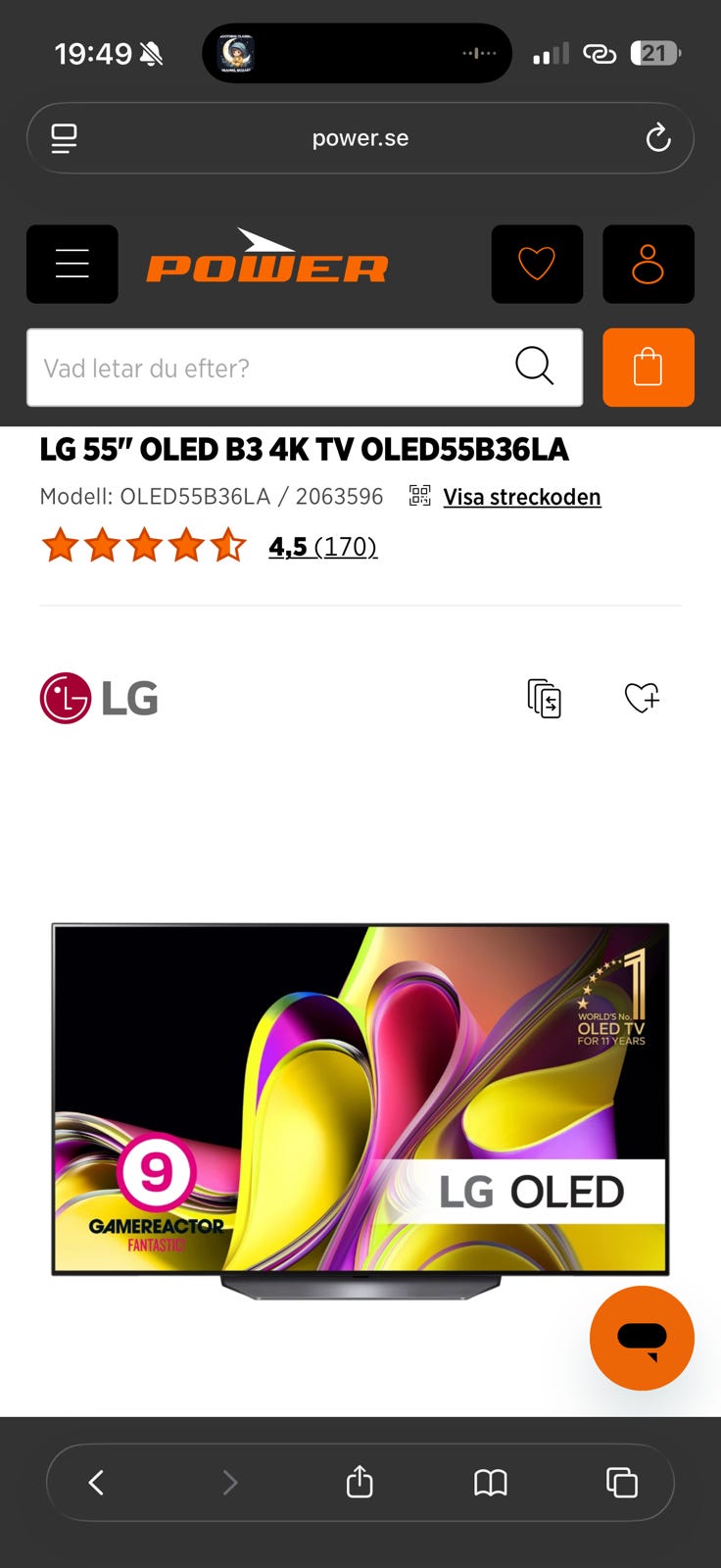
Task: Click the compare products icon
Action: pyautogui.click(x=545, y=698)
